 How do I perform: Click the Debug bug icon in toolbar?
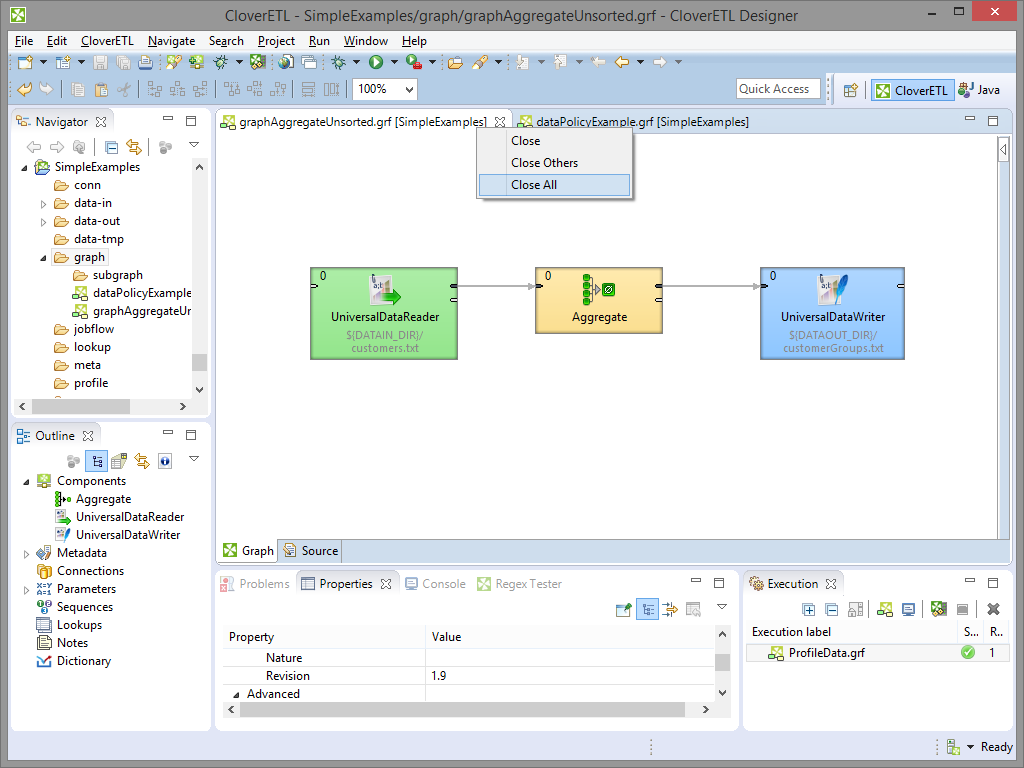click(339, 62)
